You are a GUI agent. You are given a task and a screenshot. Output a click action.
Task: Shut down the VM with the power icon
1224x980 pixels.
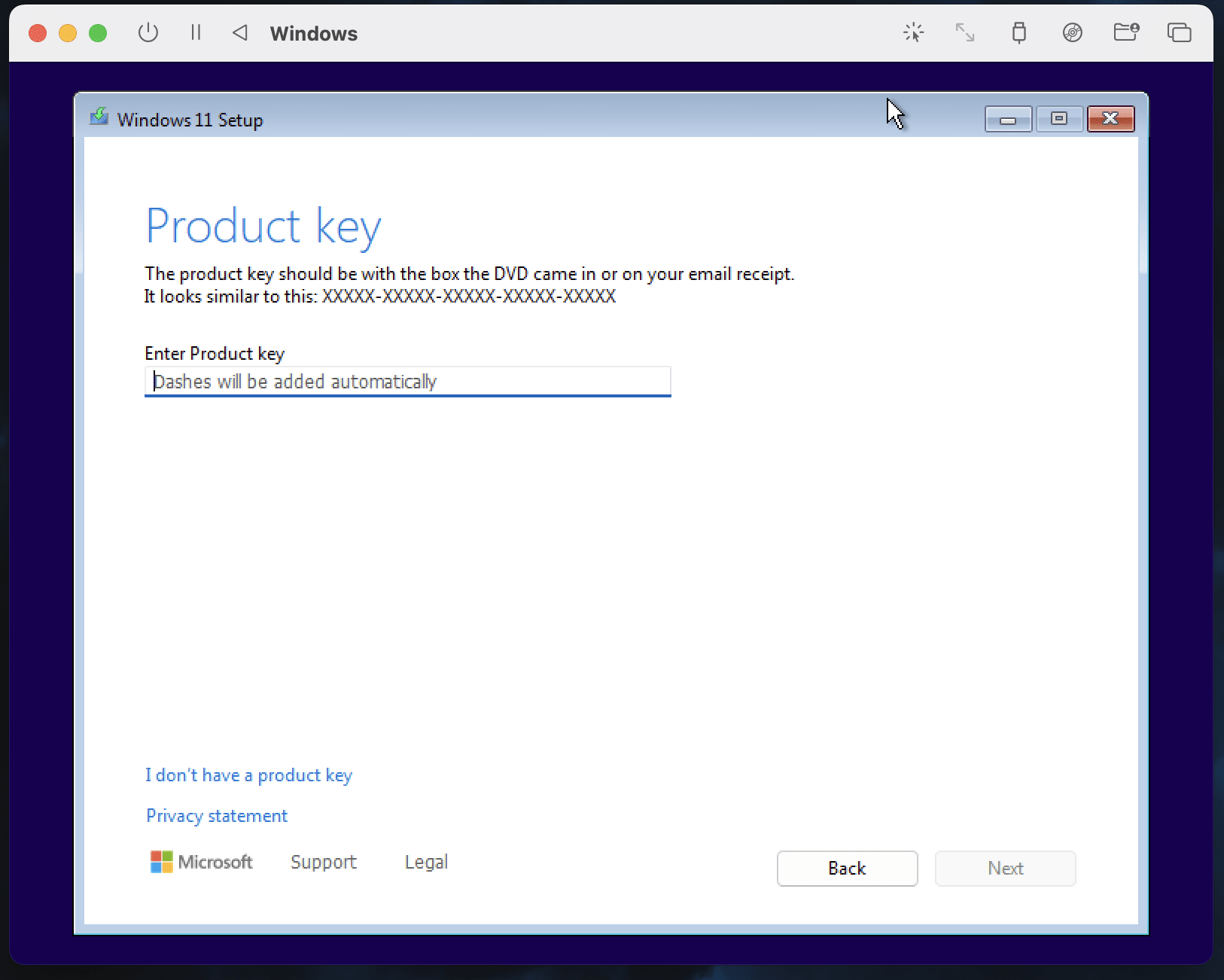tap(148, 33)
